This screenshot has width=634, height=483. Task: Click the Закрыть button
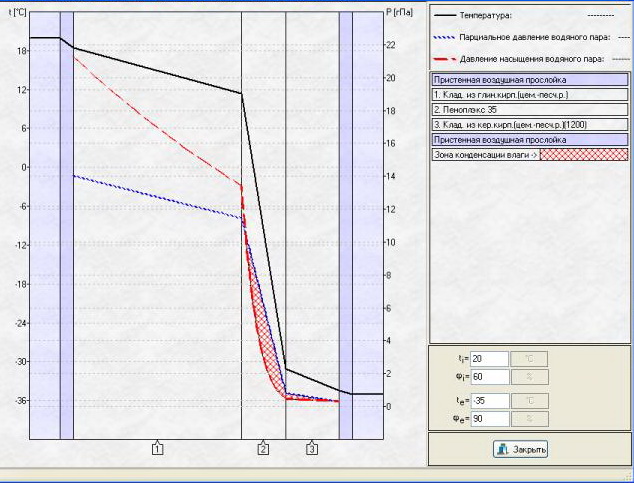(520, 449)
